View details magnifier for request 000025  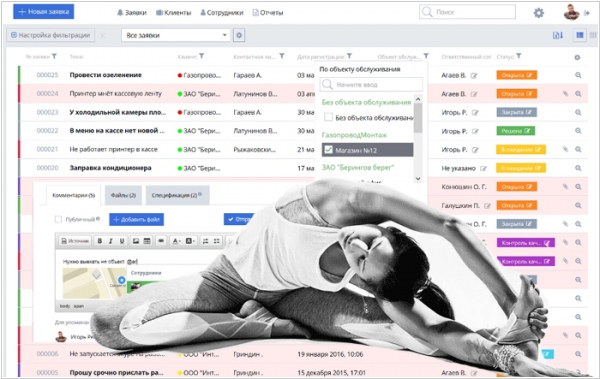[x=578, y=75]
